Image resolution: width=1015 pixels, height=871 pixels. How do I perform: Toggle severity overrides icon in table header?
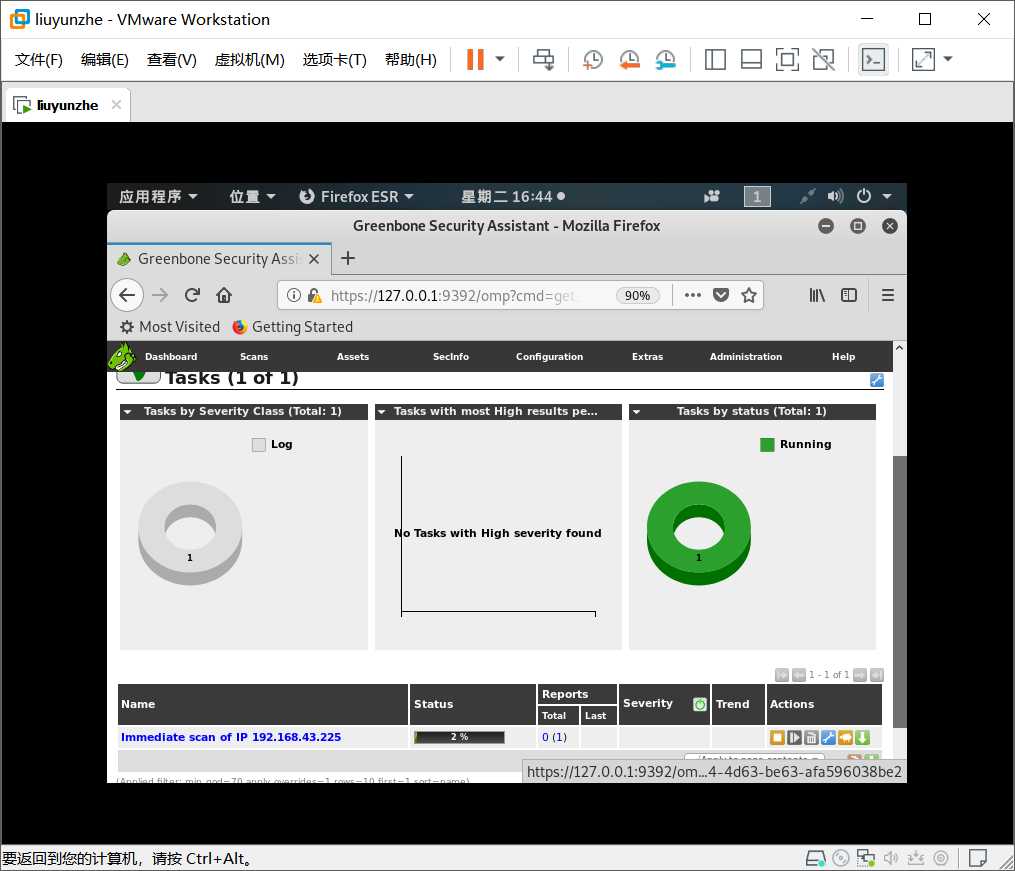click(700, 704)
